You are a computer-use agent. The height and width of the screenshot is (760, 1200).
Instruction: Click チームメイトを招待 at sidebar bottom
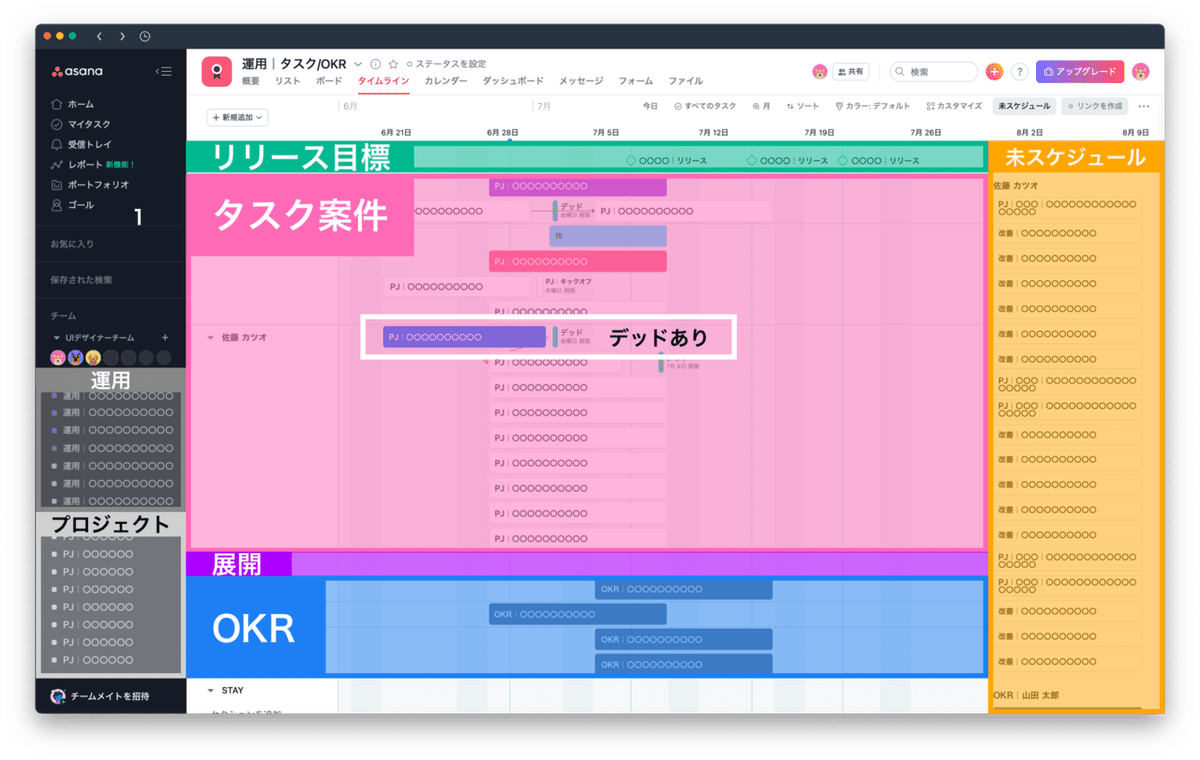click(x=100, y=696)
